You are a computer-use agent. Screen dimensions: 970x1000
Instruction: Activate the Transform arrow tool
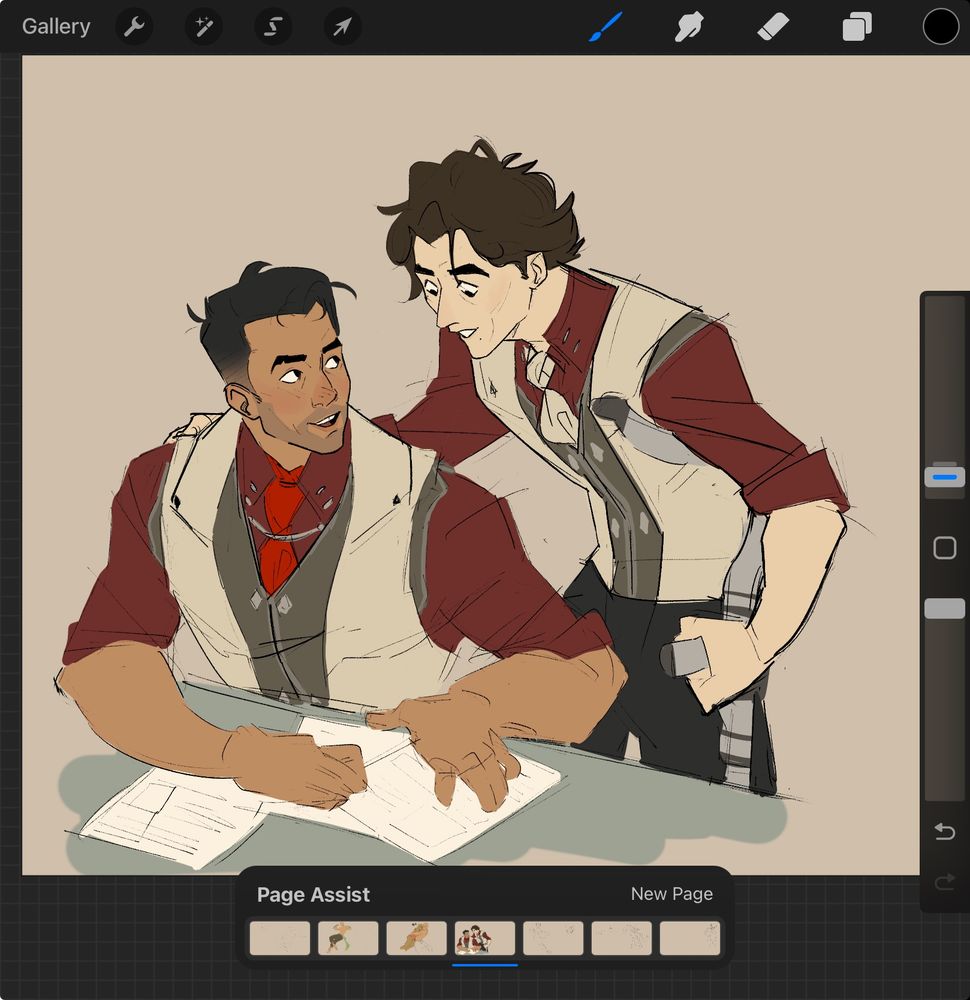pyautogui.click(x=342, y=27)
